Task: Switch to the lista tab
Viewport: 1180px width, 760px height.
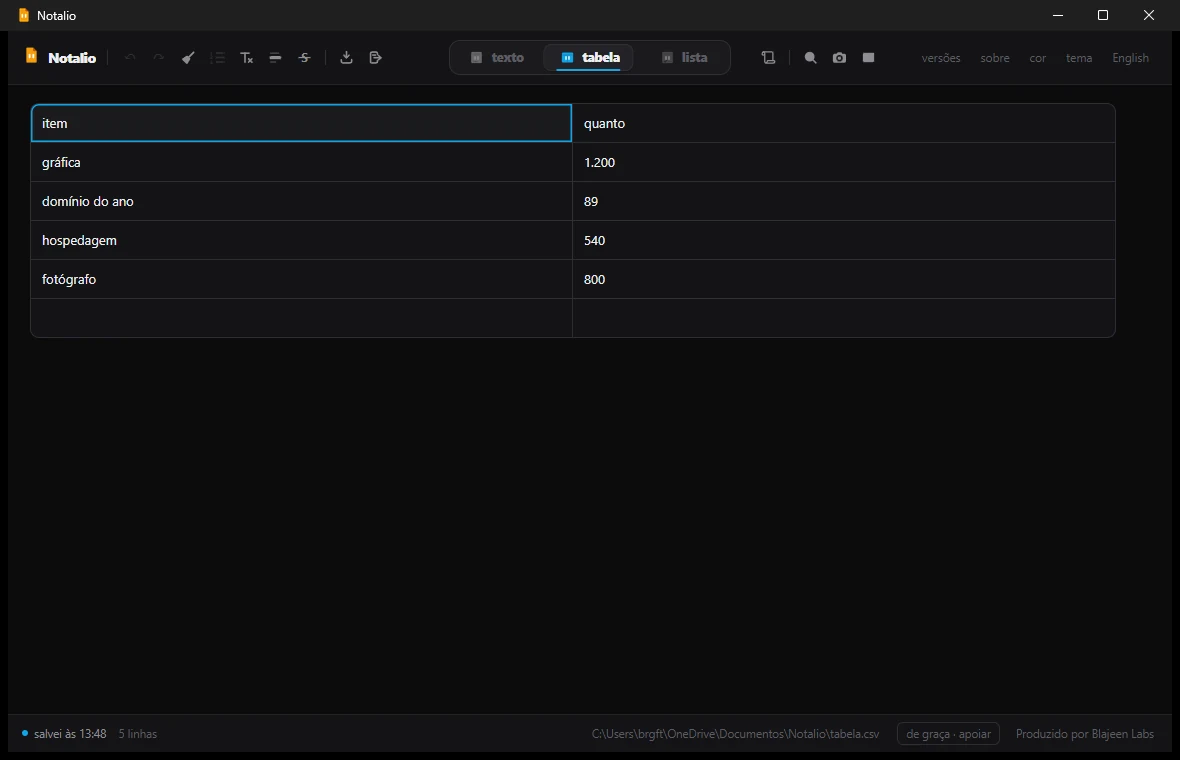Action: [x=684, y=58]
